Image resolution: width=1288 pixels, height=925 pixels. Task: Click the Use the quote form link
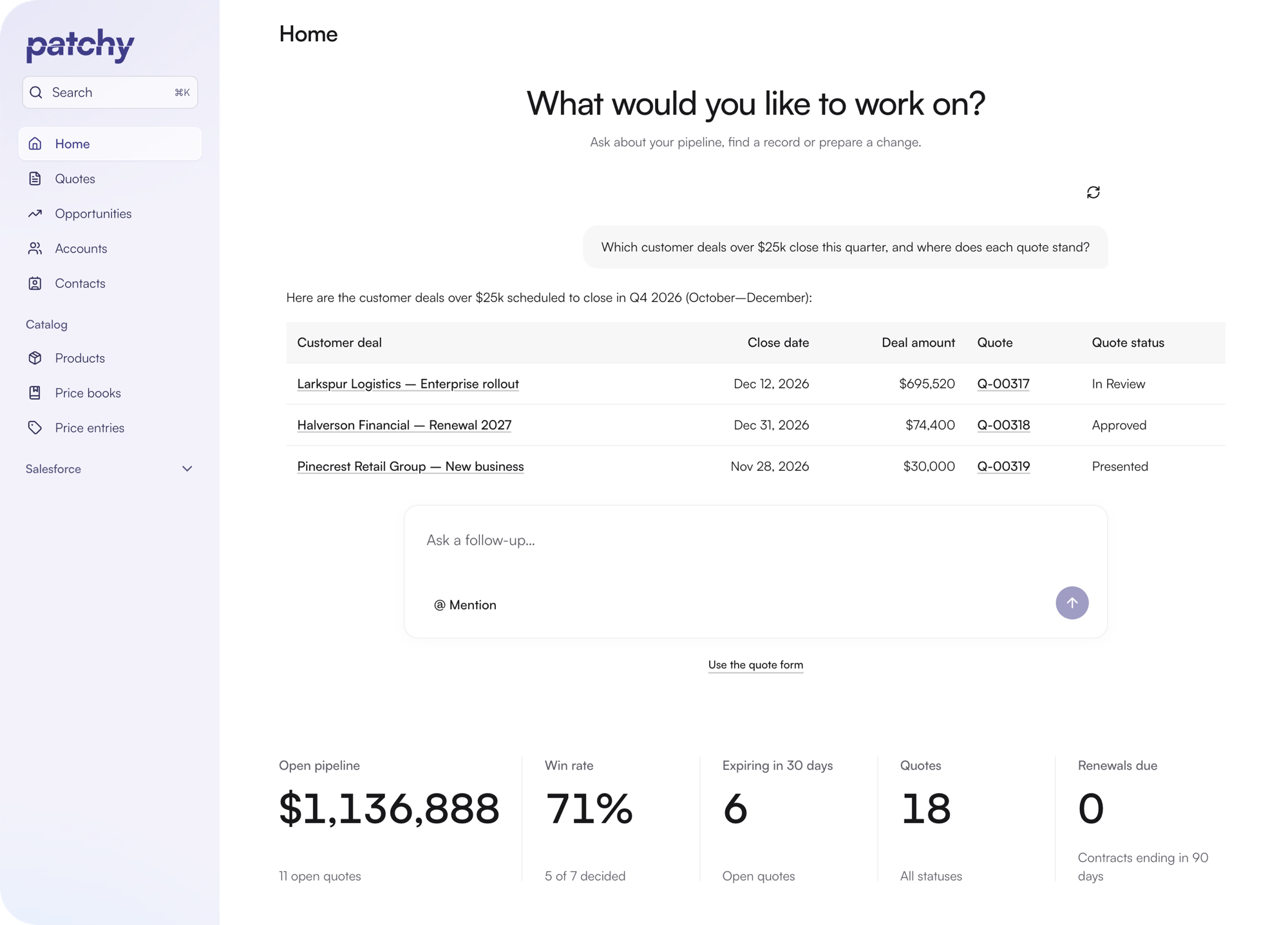(x=755, y=665)
